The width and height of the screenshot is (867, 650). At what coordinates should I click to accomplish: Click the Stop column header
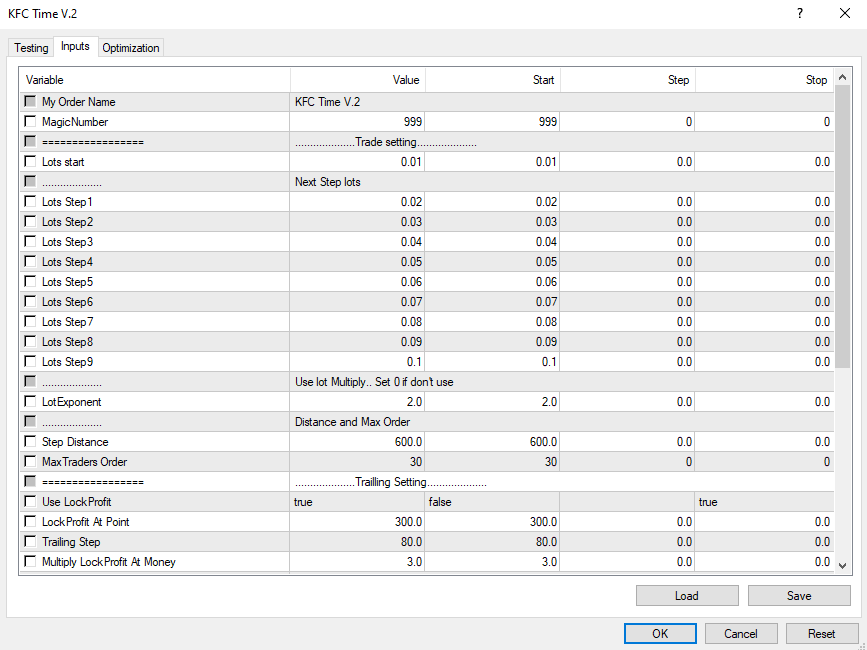(x=764, y=80)
